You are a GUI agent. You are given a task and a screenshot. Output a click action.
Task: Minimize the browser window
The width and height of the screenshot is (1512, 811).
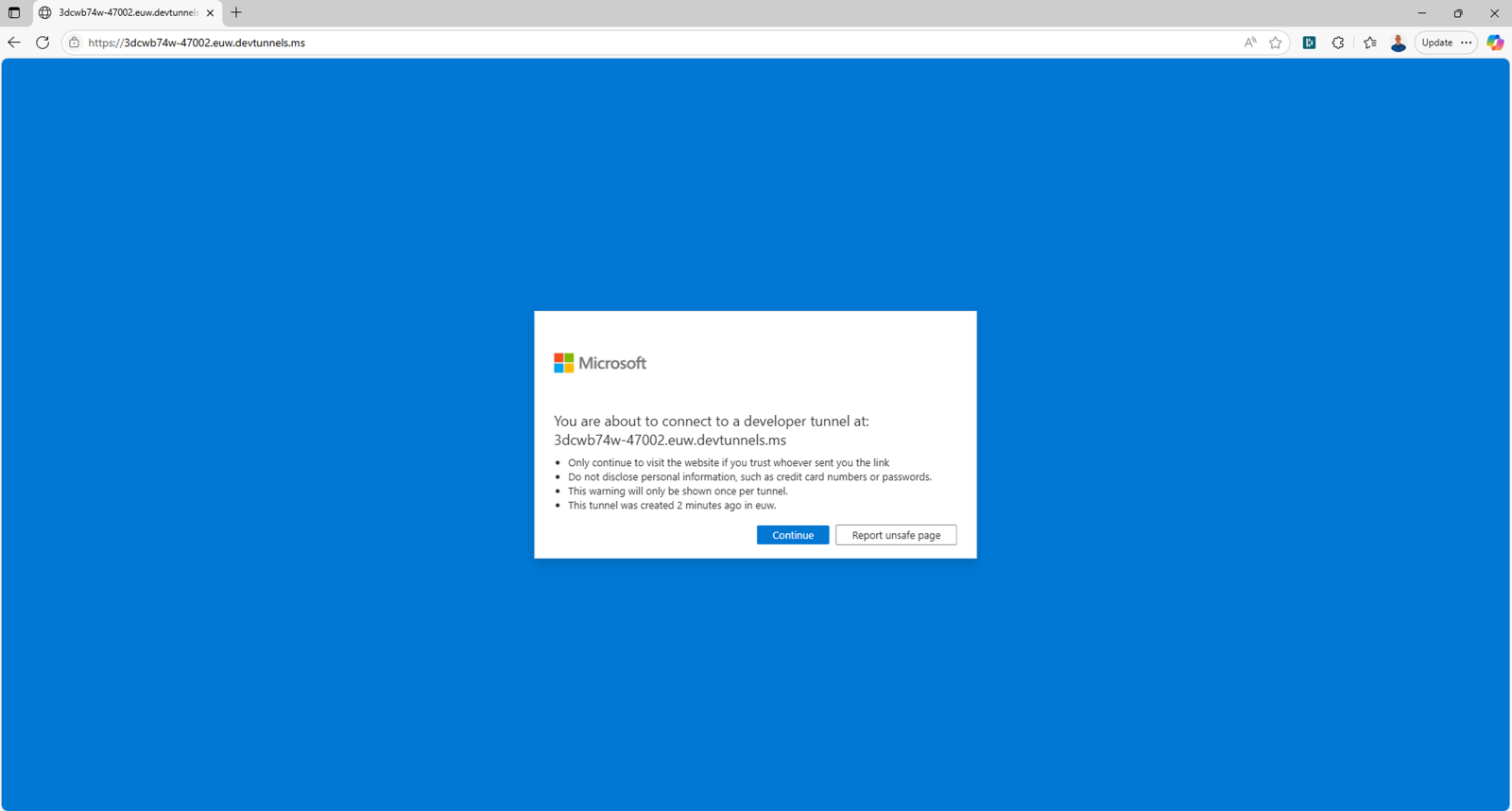tap(1421, 13)
